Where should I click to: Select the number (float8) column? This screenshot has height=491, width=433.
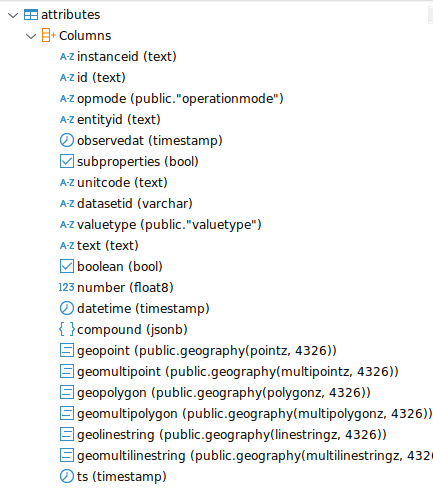click(x=125, y=288)
